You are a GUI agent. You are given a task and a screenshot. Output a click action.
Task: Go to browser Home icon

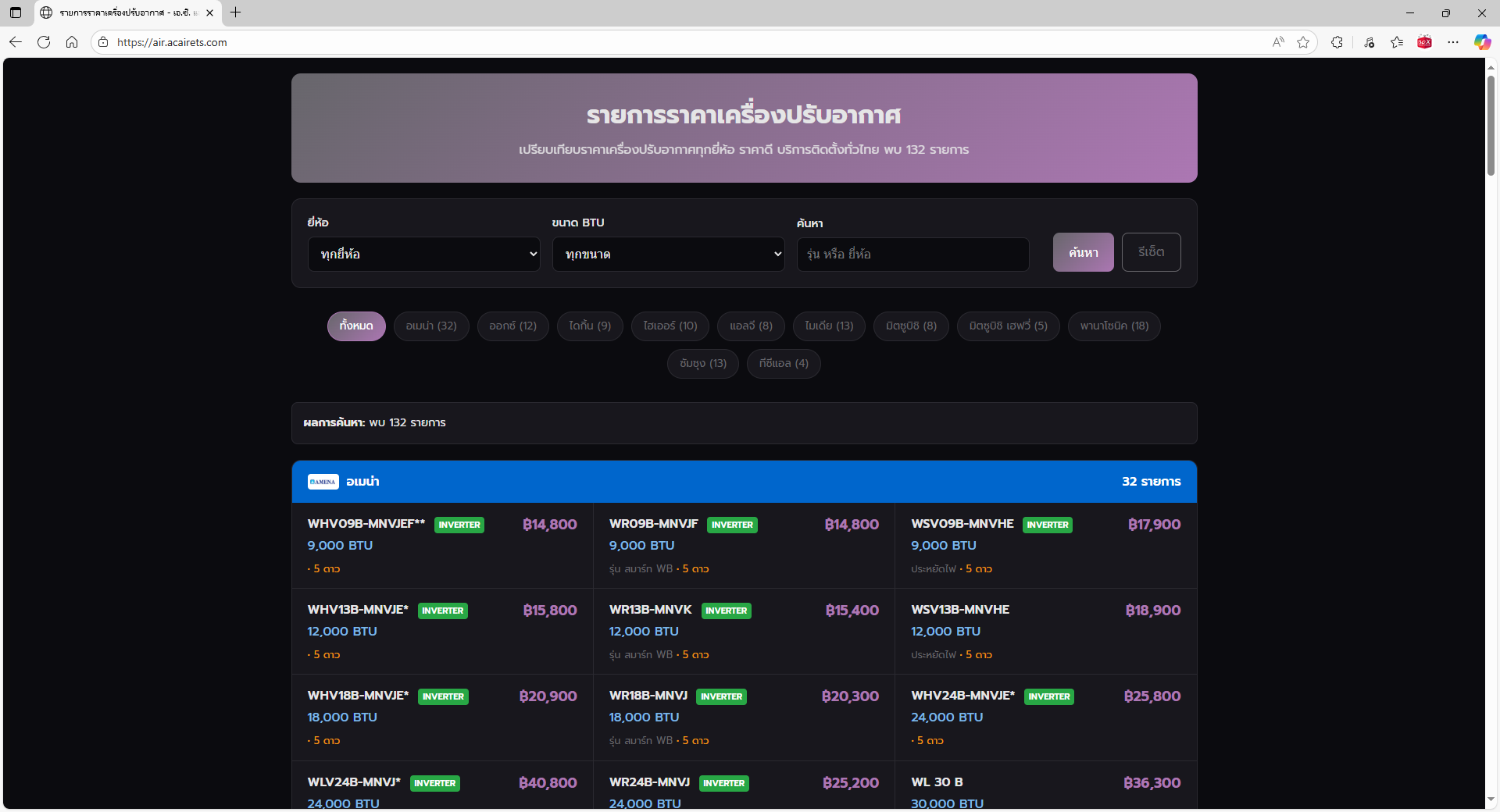pos(72,42)
